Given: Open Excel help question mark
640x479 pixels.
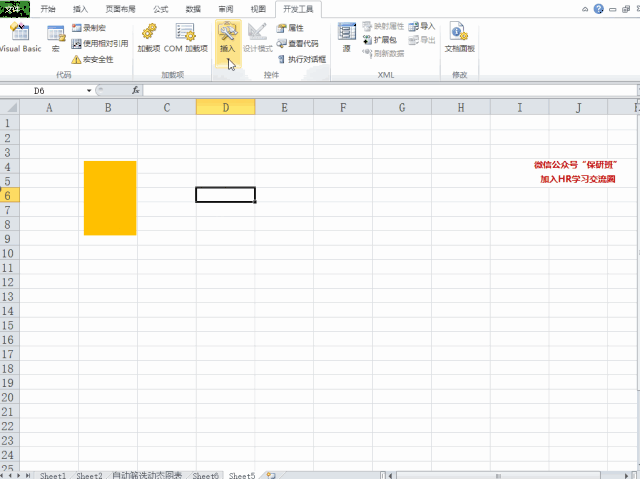Looking at the screenshot, I should [x=598, y=9].
